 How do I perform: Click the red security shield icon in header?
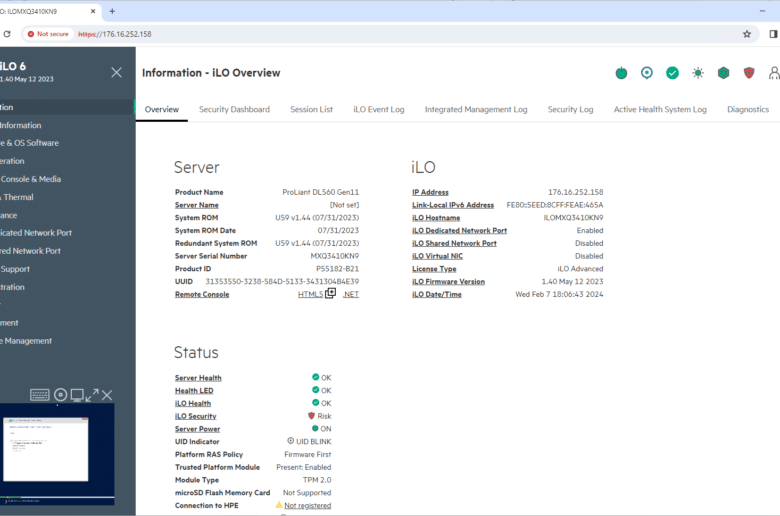pyautogui.click(x=749, y=73)
